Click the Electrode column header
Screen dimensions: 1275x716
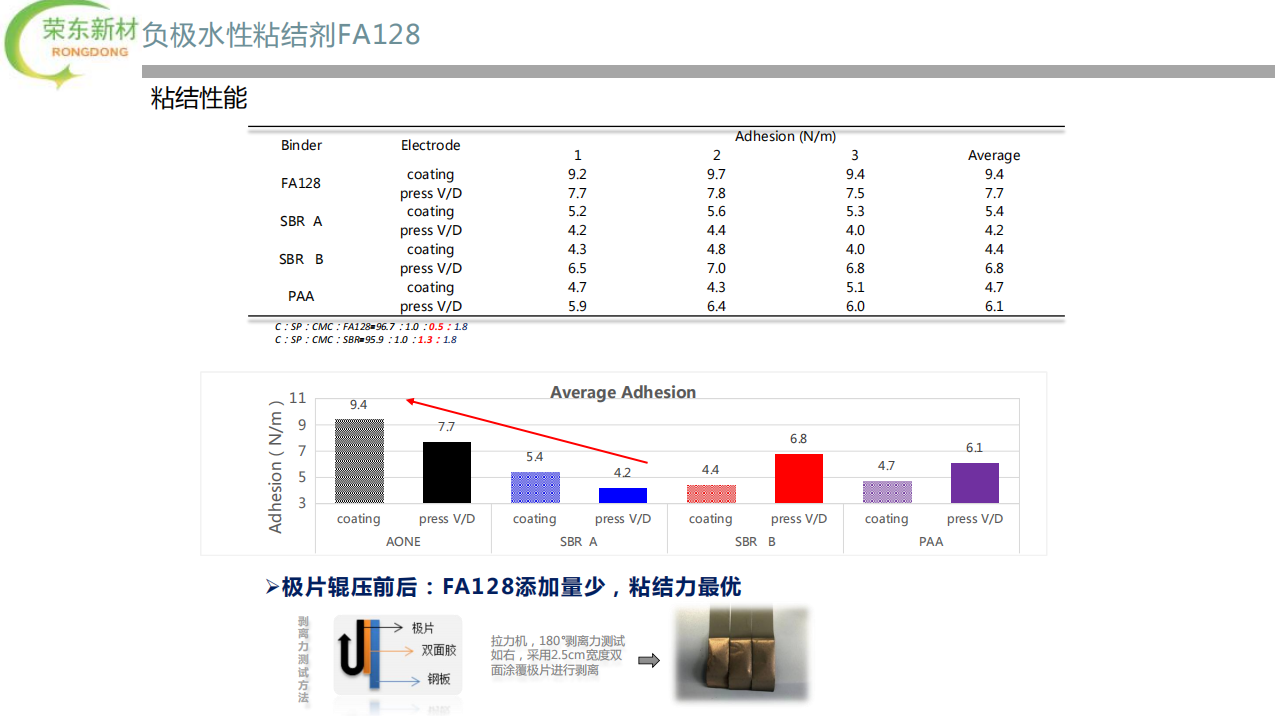click(431, 145)
